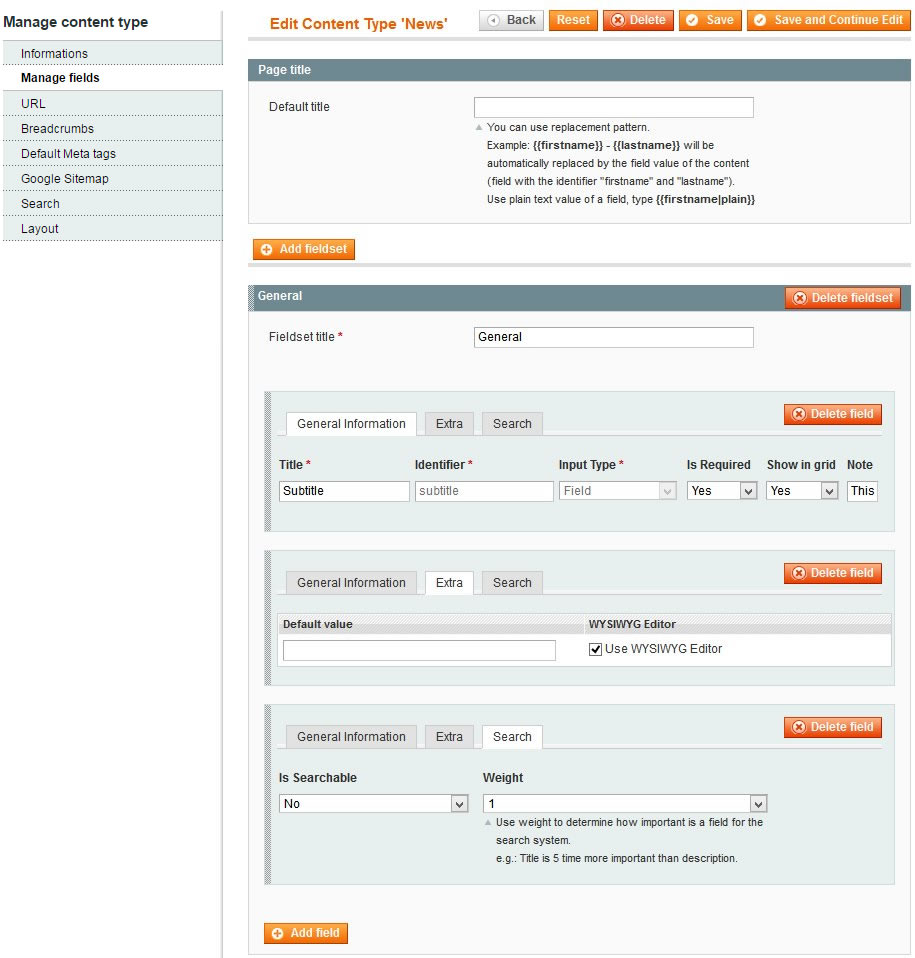Click the X icon on the Delete button
The height and width of the screenshot is (958, 915).
click(618, 20)
